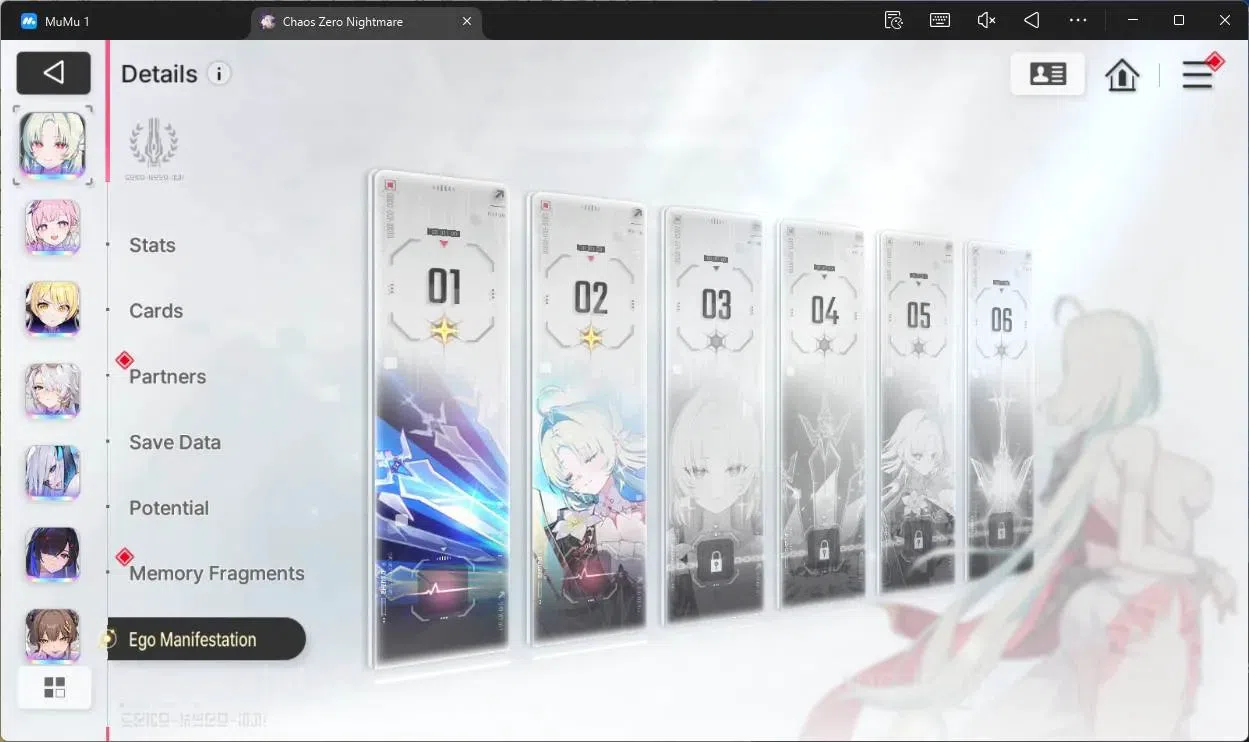Open the Save Data section
The image size is (1249, 742).
pyautogui.click(x=175, y=442)
